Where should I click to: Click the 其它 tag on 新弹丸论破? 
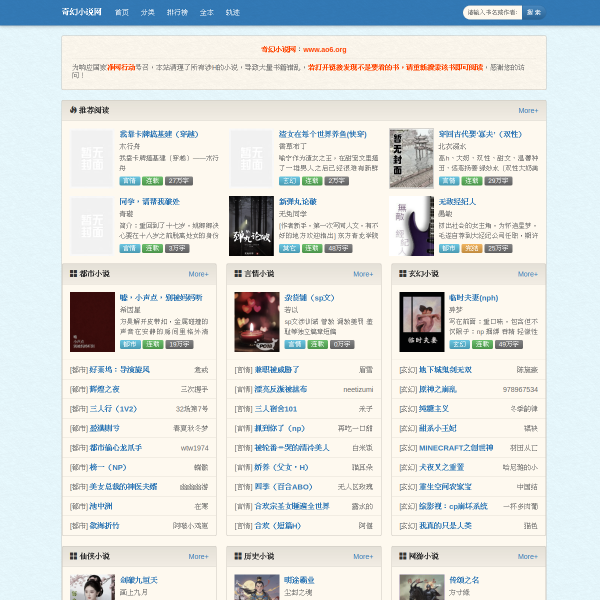(289, 248)
